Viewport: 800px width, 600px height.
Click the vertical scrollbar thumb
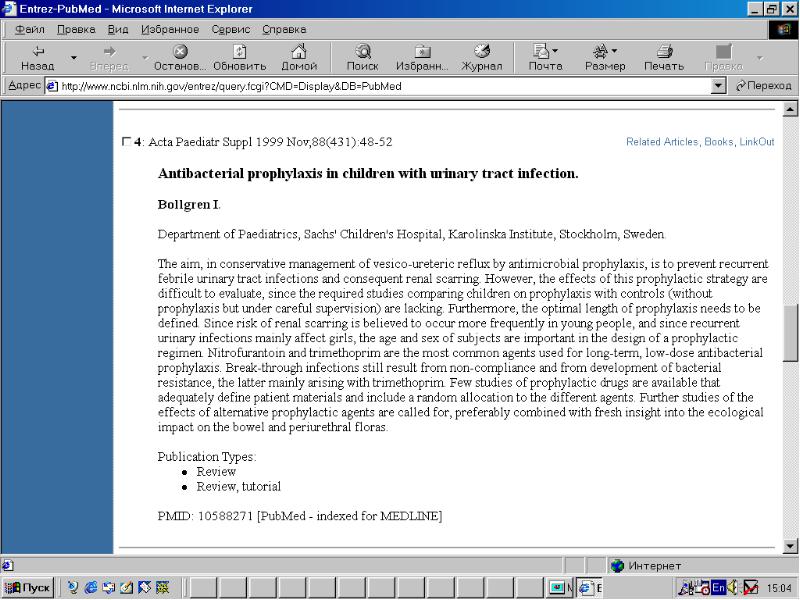pyautogui.click(x=790, y=334)
